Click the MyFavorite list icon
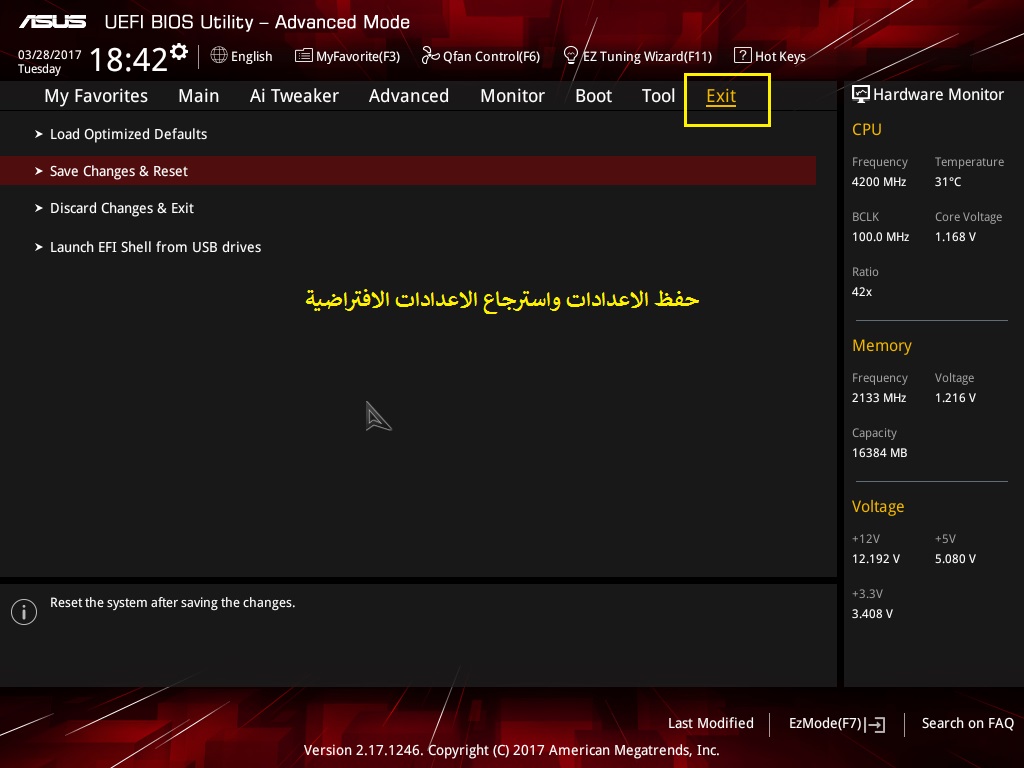This screenshot has height=768, width=1024. click(304, 56)
